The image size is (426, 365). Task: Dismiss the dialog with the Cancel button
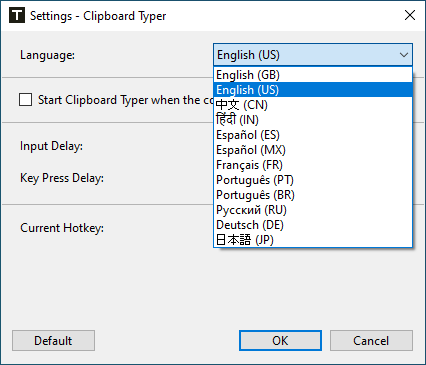[x=371, y=341]
